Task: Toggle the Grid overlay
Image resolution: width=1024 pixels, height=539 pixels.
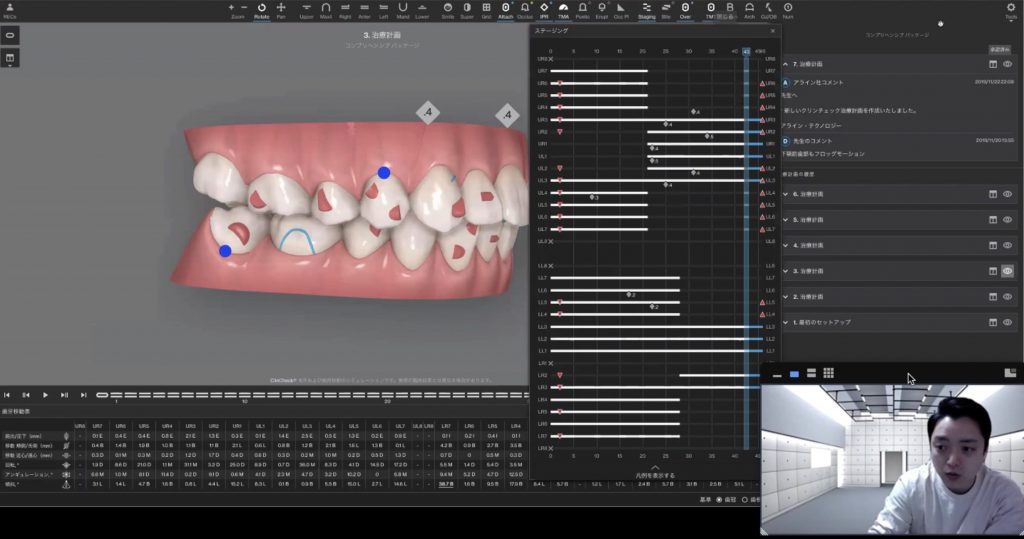Action: pyautogui.click(x=486, y=10)
